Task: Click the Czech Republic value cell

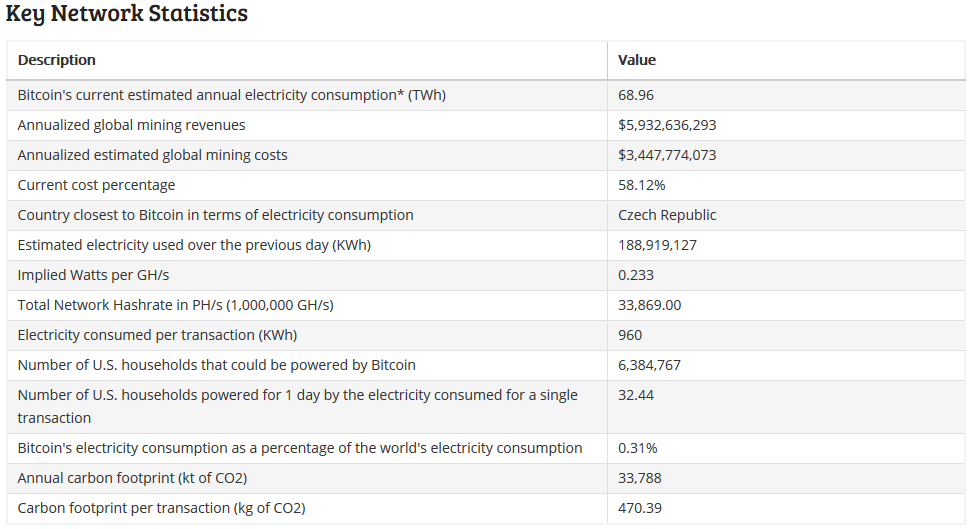Action: [x=667, y=215]
